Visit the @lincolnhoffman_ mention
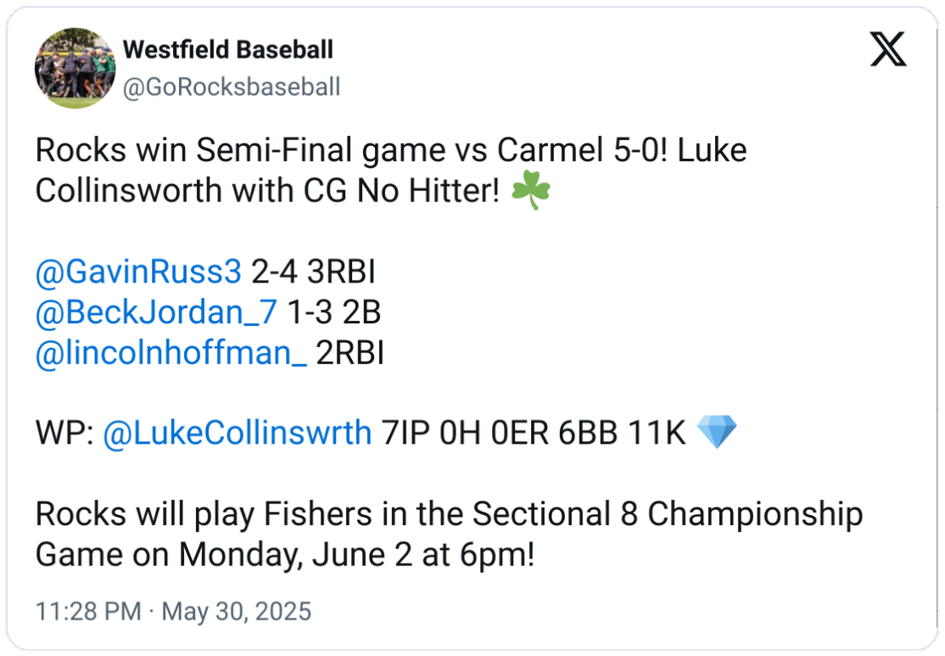 click(171, 354)
